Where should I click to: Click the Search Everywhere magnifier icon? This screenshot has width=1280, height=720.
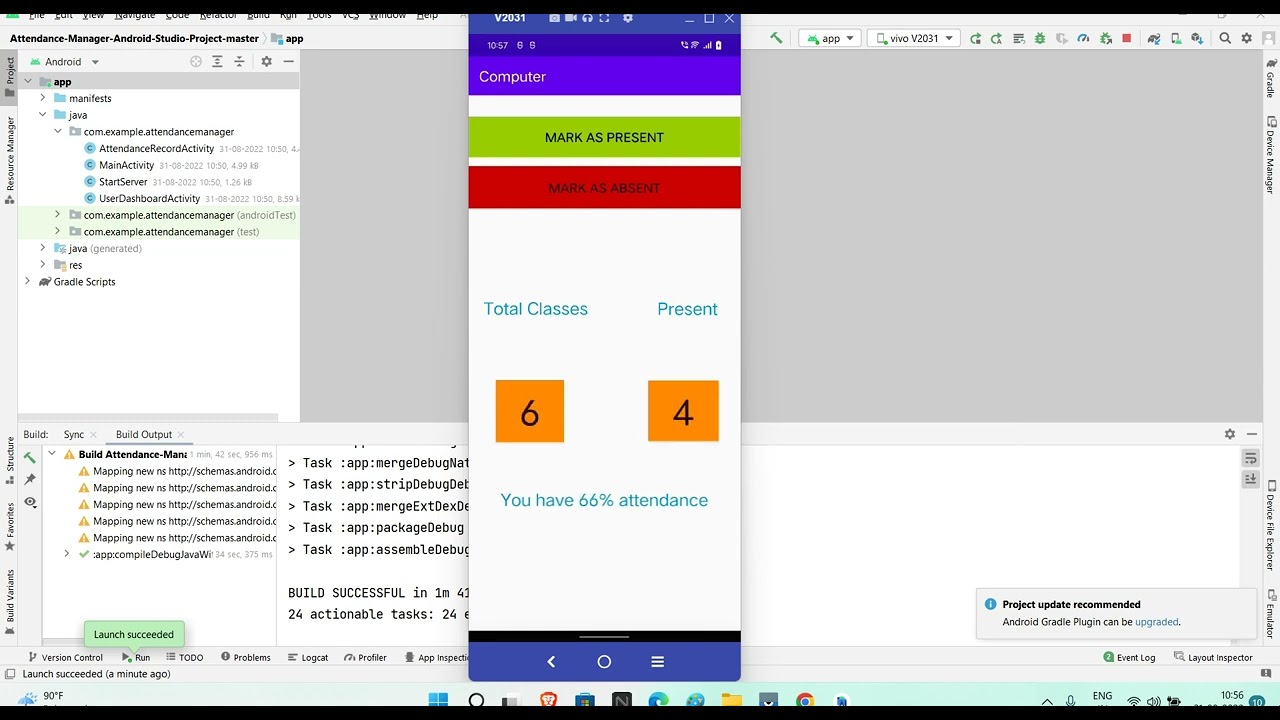pos(1225,38)
